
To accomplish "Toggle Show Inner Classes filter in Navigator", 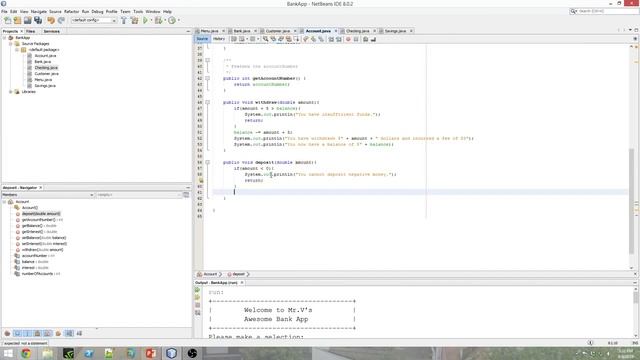I will click(x=48, y=333).
